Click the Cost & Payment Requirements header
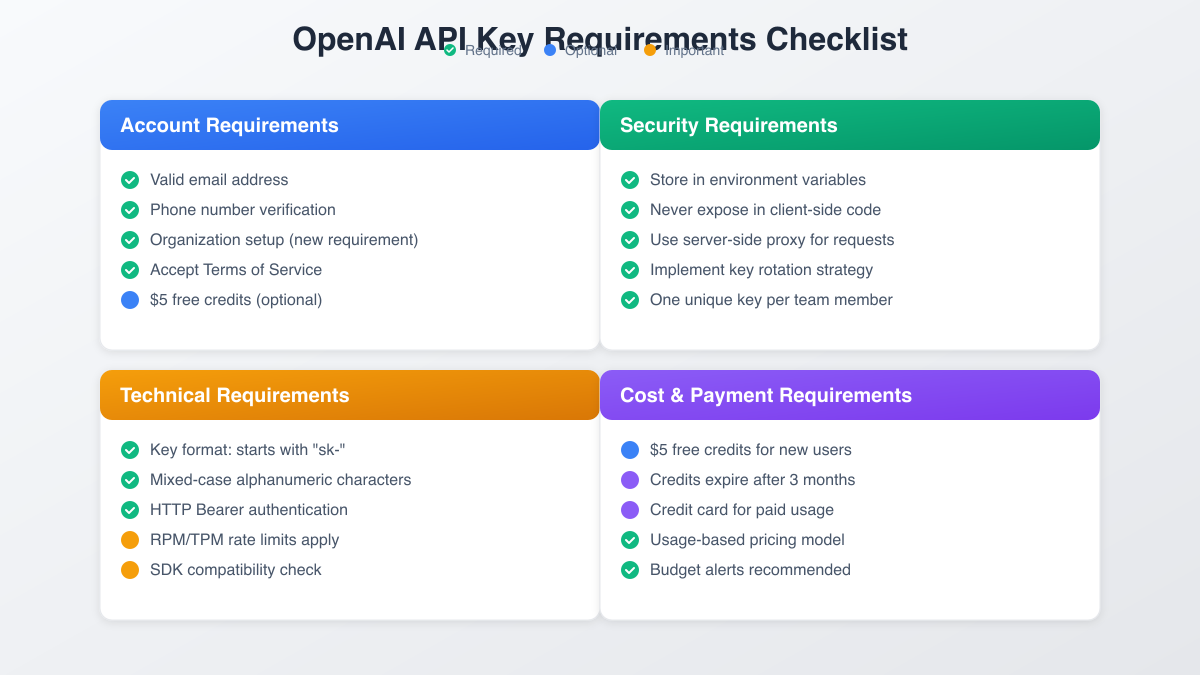 pyautogui.click(x=765, y=395)
